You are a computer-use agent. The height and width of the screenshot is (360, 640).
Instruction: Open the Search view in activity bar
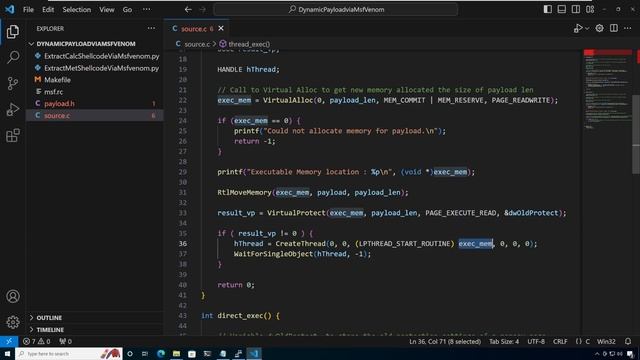coord(13,57)
